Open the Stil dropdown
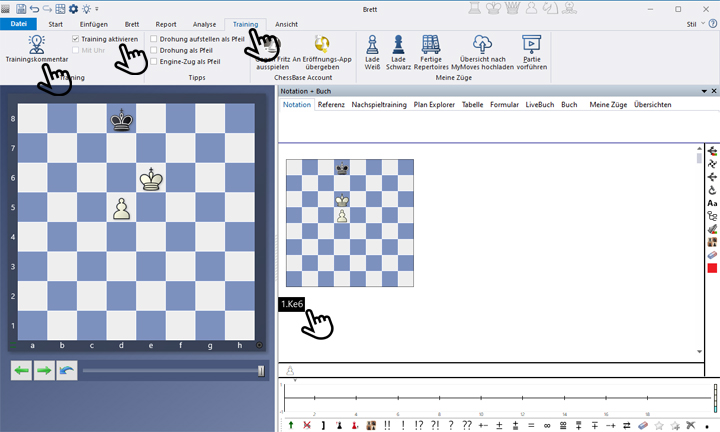This screenshot has height=432, width=720. pos(690,23)
